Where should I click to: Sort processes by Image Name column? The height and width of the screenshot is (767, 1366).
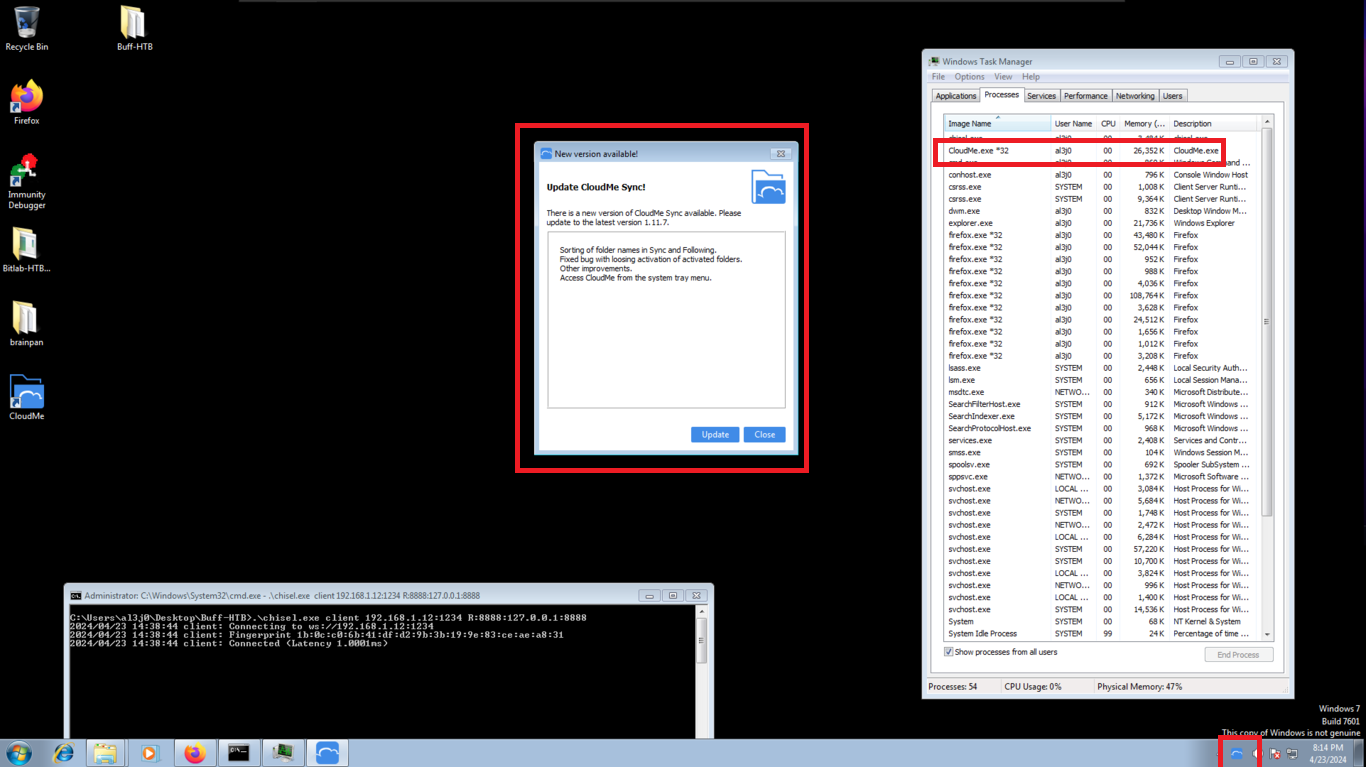tap(998, 124)
